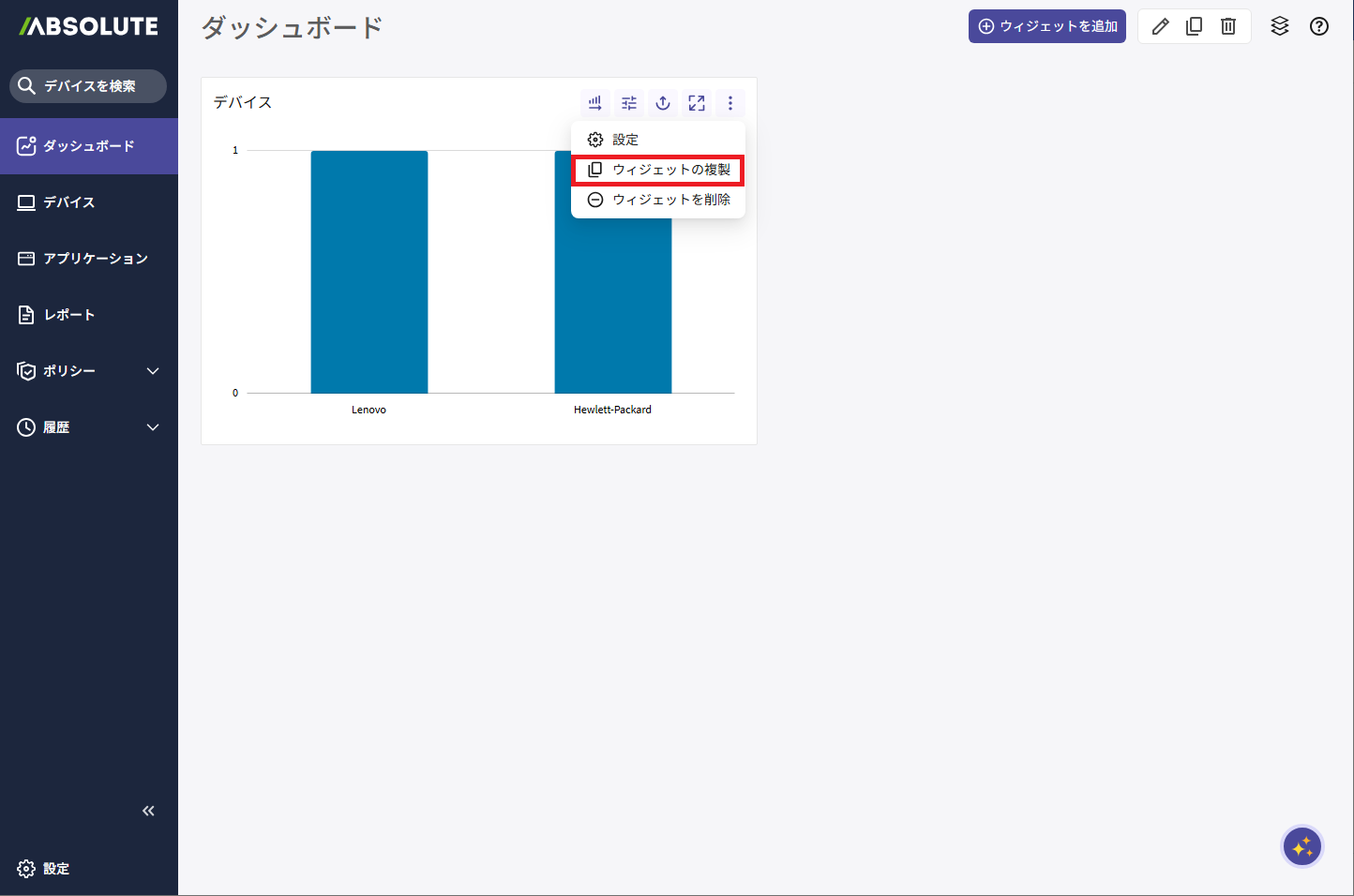Collapse the sidebar with double chevron
The height and width of the screenshot is (896, 1354).
pos(148,811)
